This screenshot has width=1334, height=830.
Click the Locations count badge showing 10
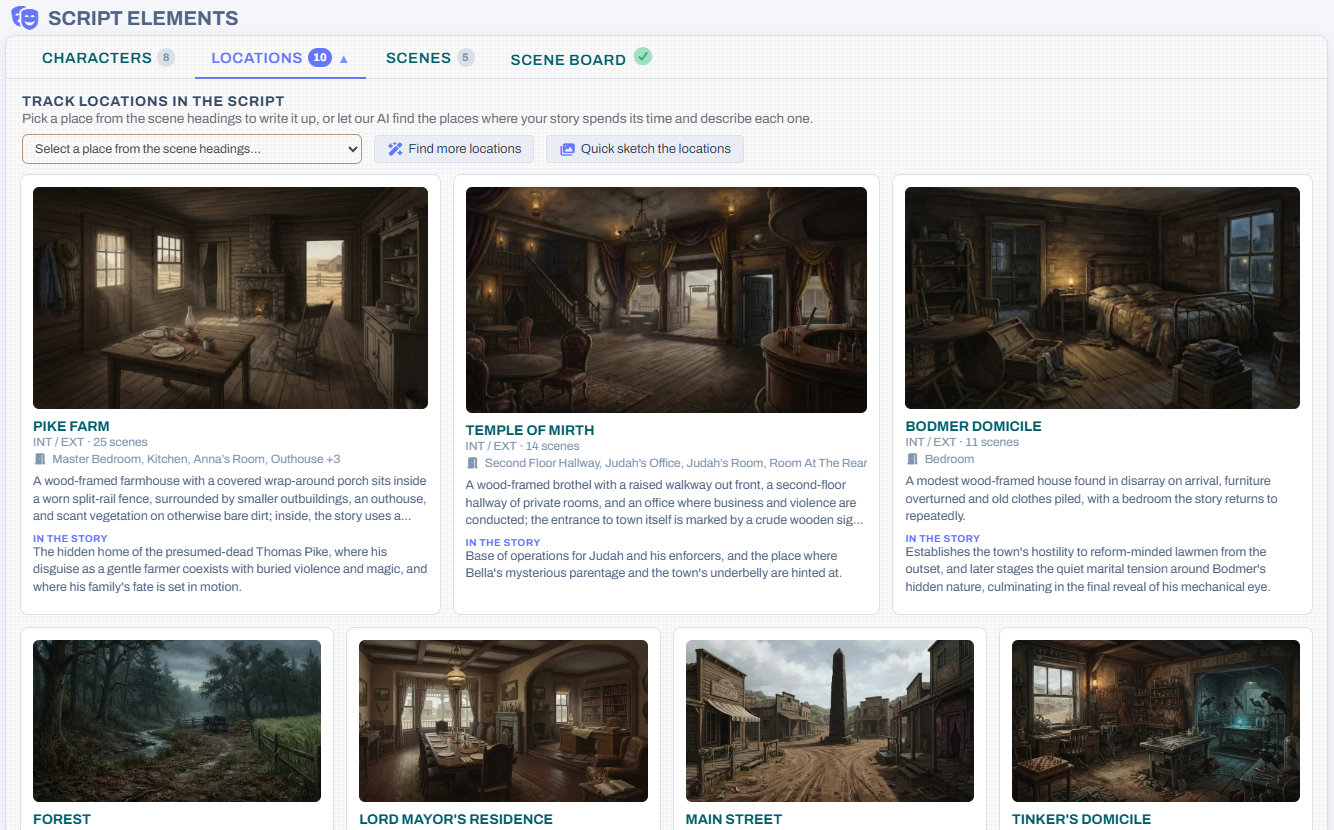click(320, 58)
